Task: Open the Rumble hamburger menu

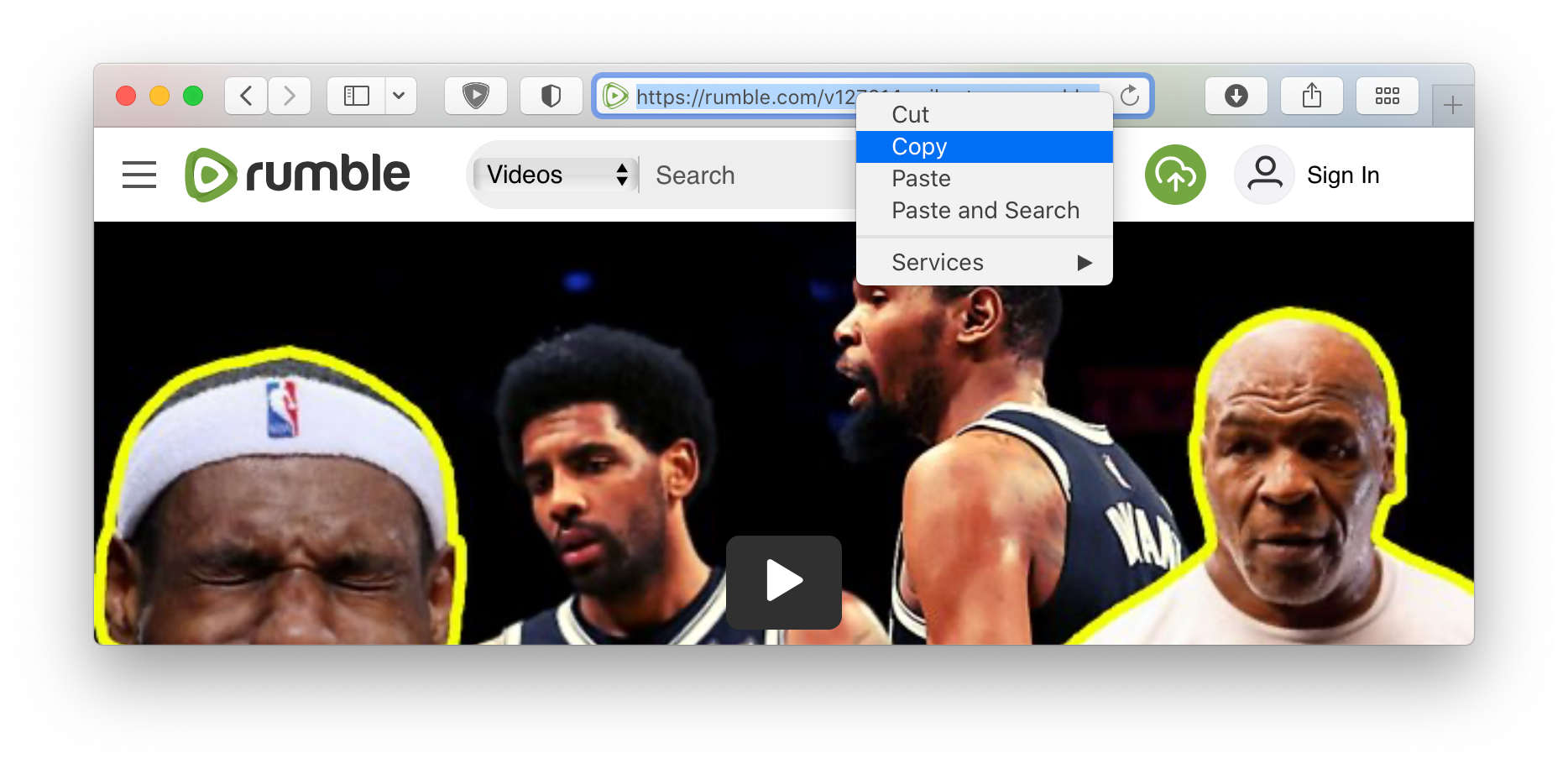Action: (139, 175)
